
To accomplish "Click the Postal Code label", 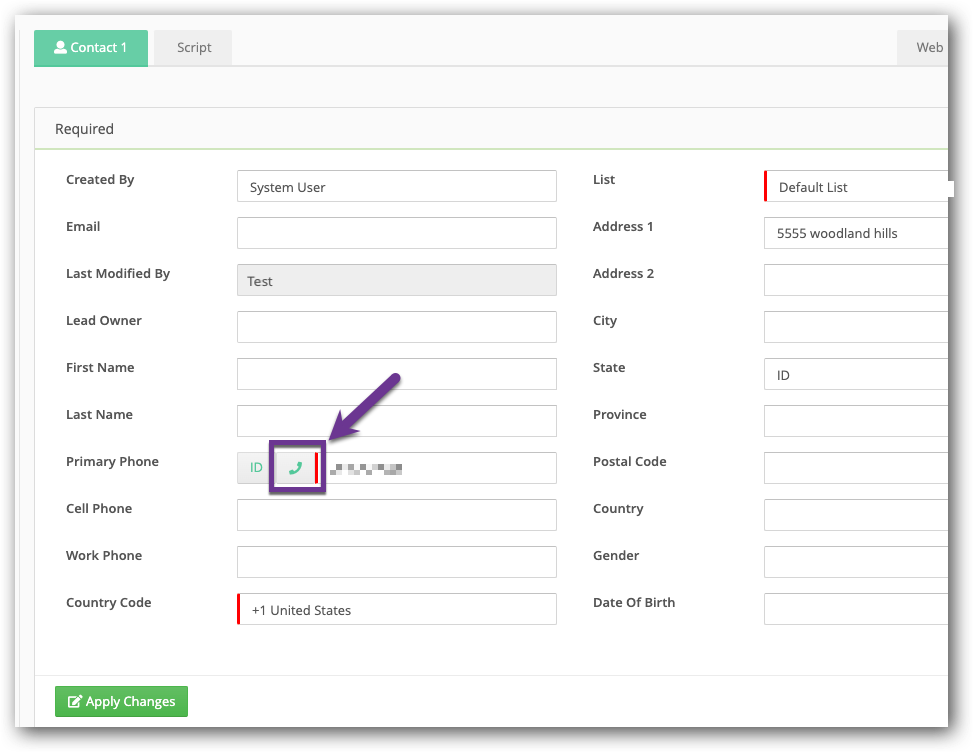I will coord(629,462).
